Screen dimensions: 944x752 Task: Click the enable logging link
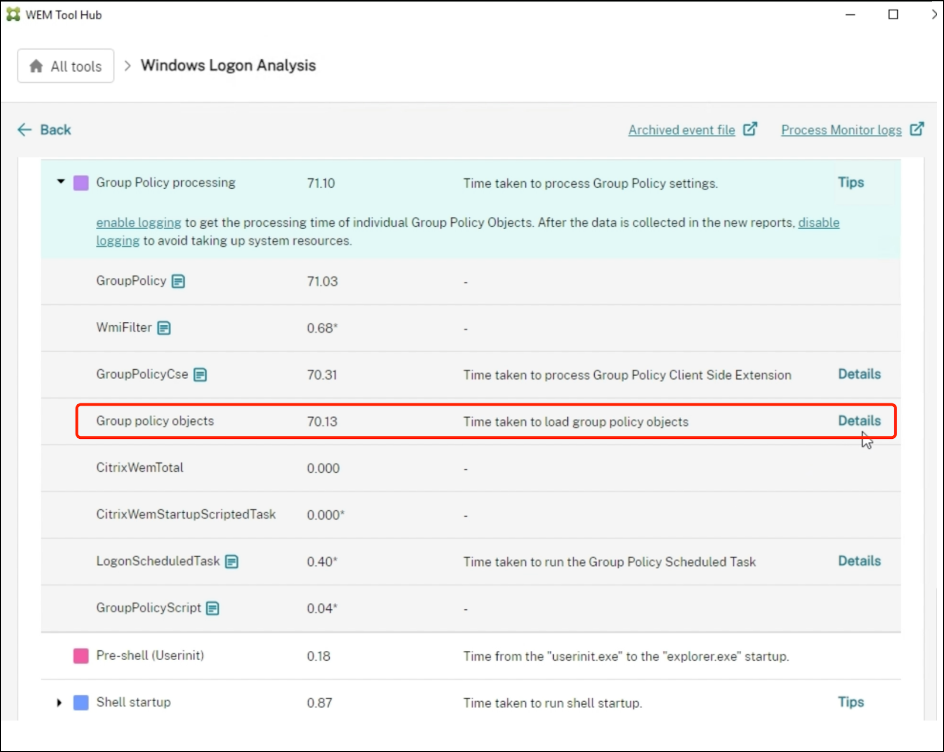(138, 222)
